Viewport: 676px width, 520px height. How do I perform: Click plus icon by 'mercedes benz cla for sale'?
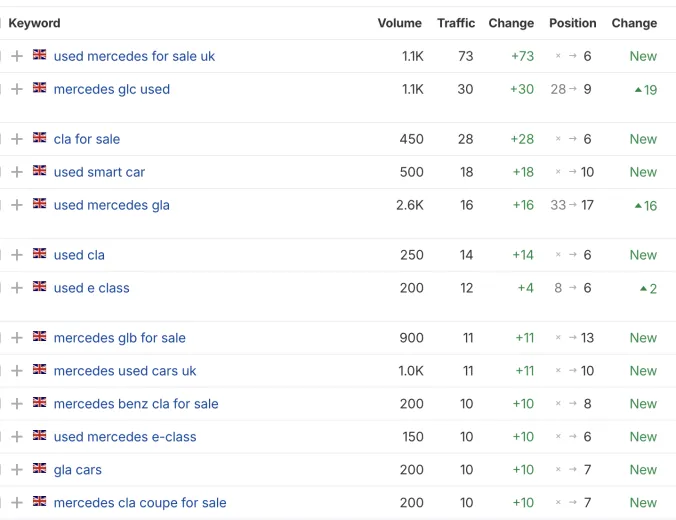pyautogui.click(x=17, y=404)
